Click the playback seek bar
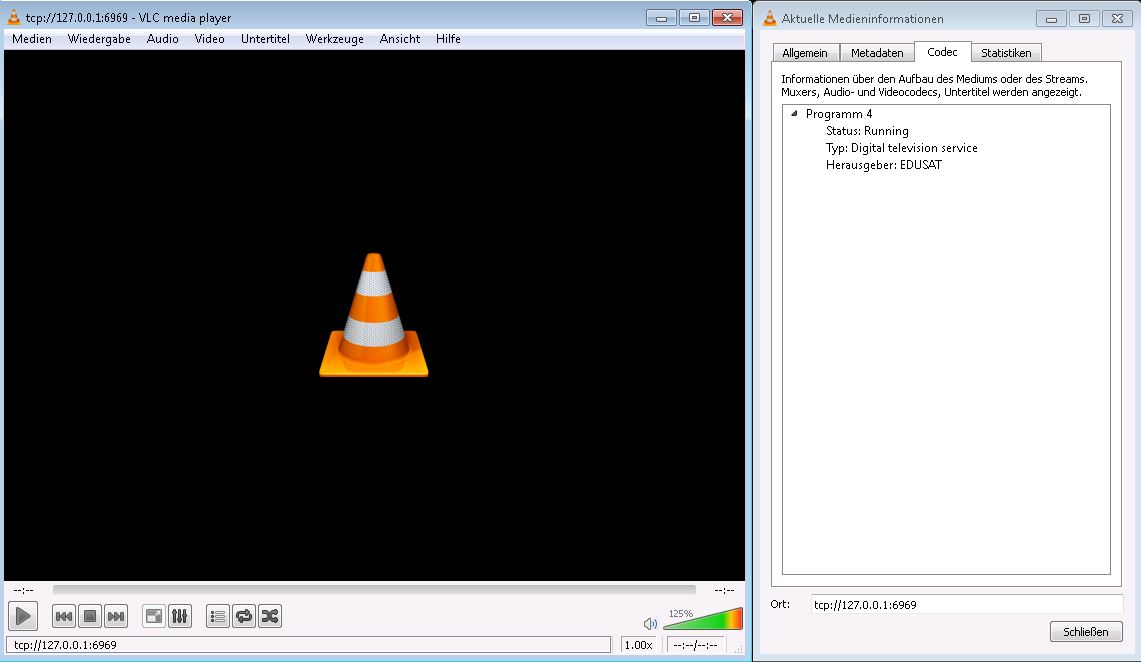Image resolution: width=1141 pixels, height=662 pixels. point(374,590)
